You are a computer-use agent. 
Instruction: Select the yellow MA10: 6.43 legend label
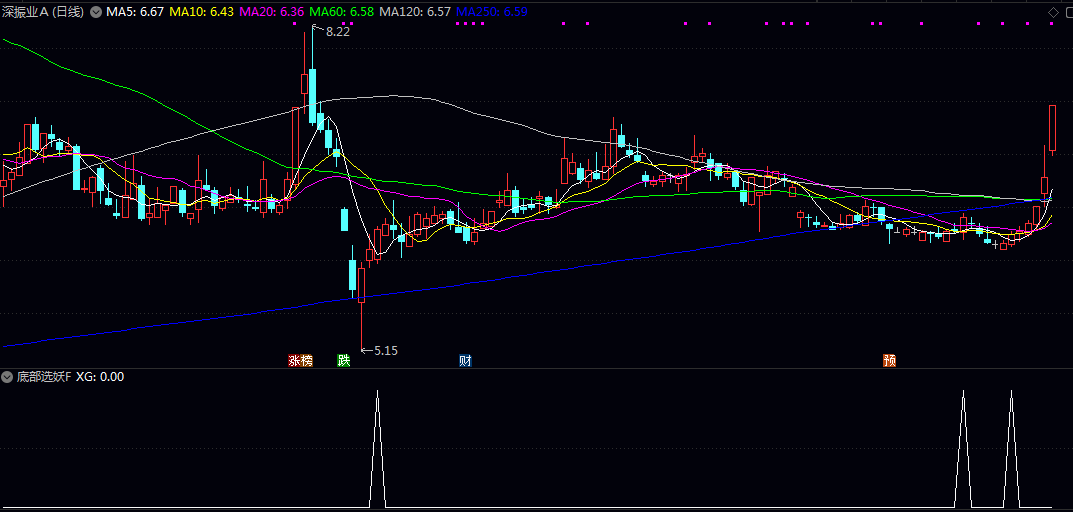tap(202, 12)
